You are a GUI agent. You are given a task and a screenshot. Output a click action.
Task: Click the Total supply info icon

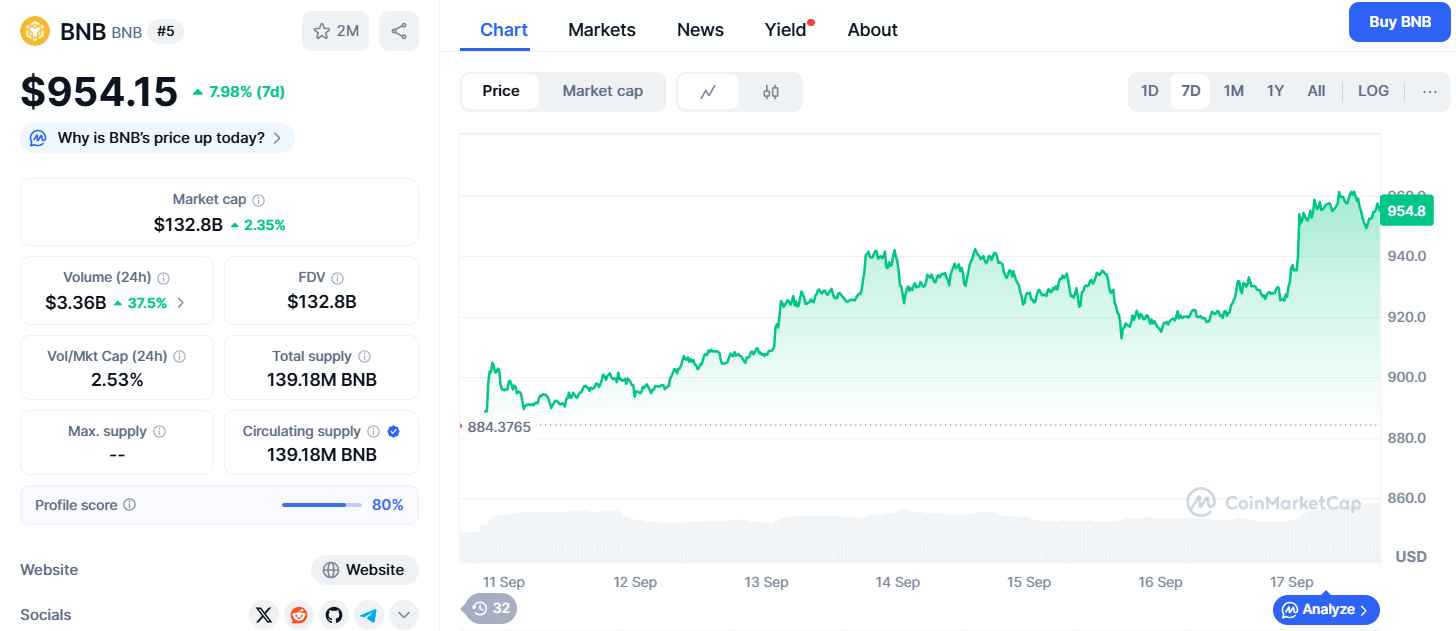click(x=365, y=356)
